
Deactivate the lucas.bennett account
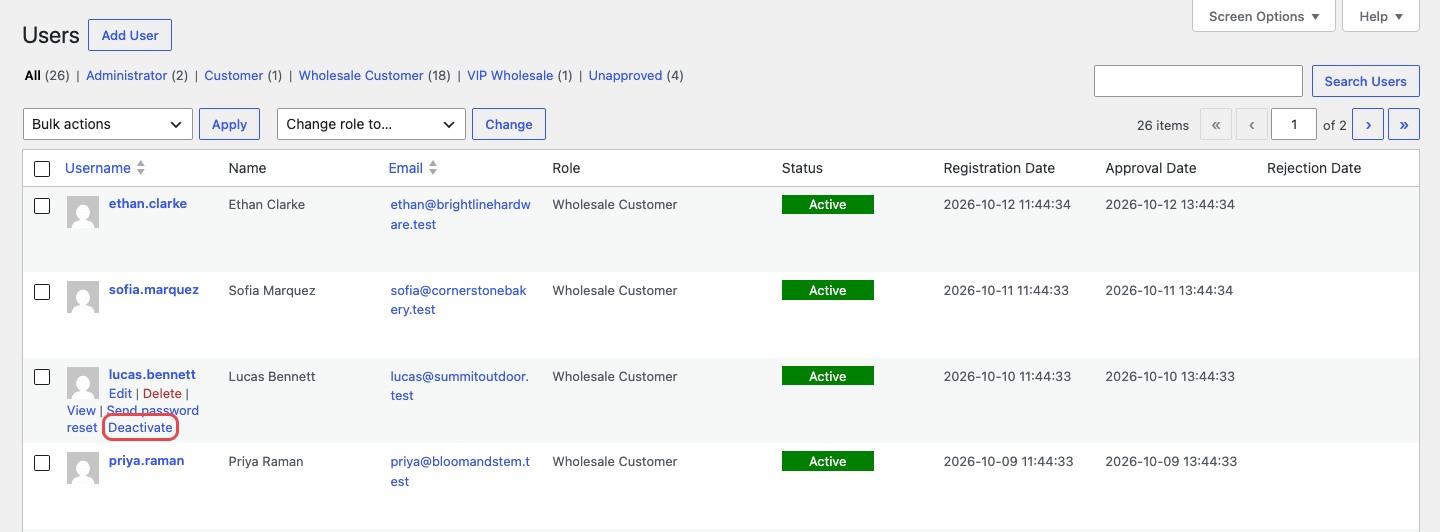140,427
